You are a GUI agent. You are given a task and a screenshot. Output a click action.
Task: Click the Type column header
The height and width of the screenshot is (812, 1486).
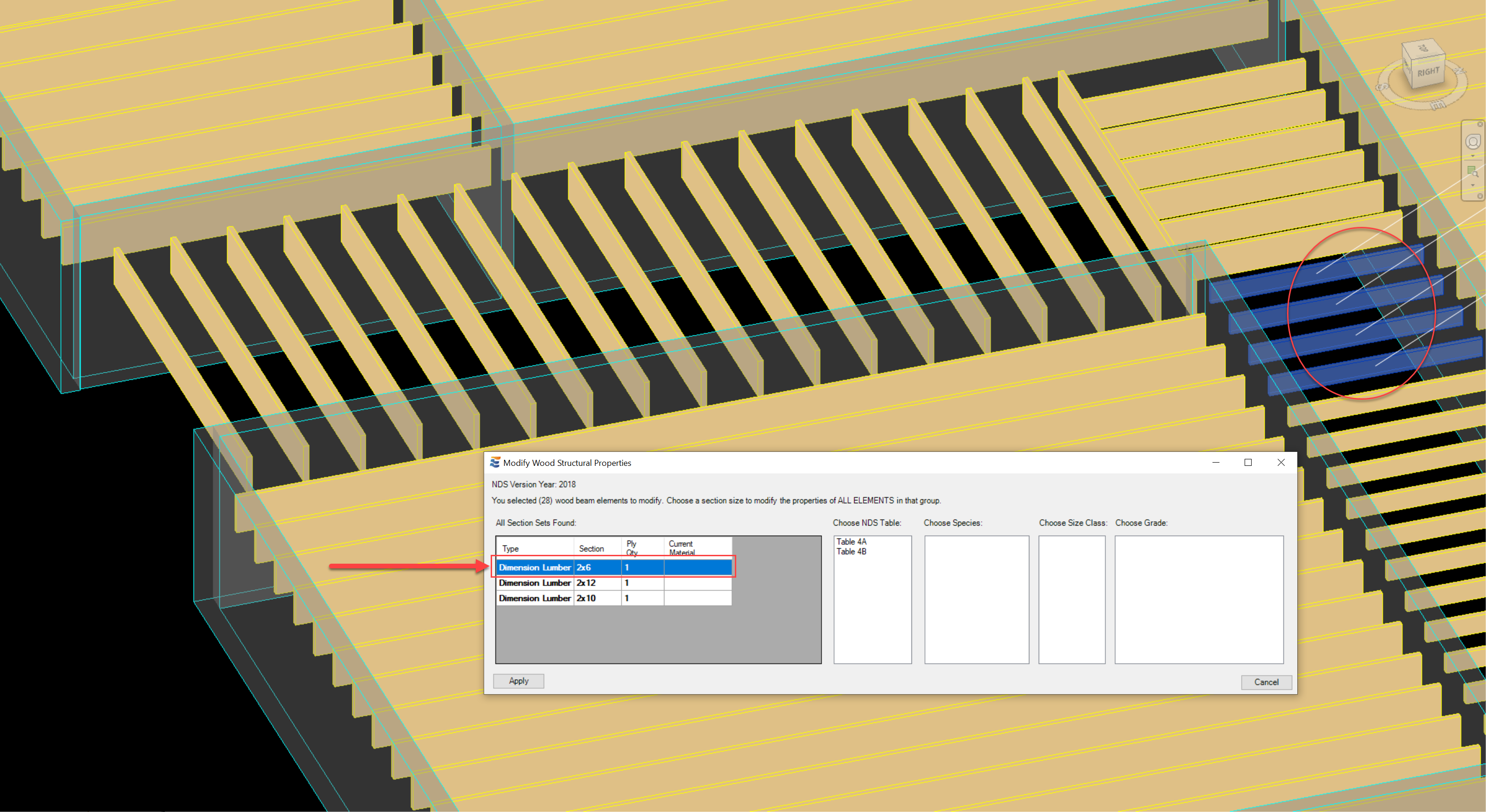coord(535,548)
